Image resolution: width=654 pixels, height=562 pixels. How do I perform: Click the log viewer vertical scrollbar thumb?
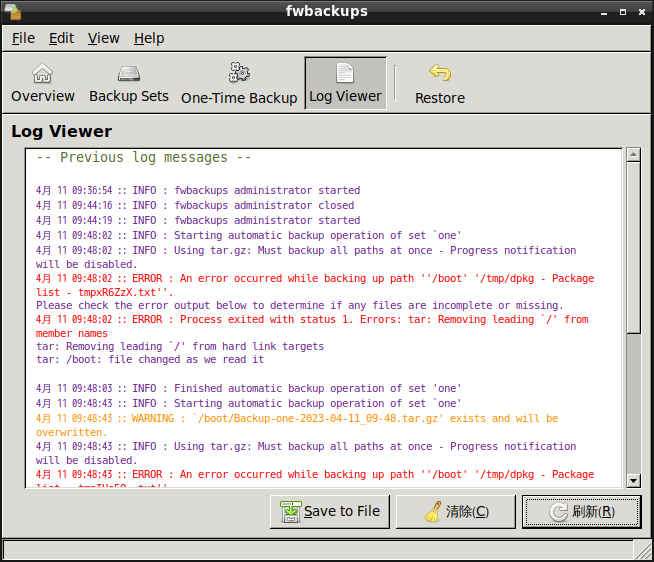pos(633,250)
